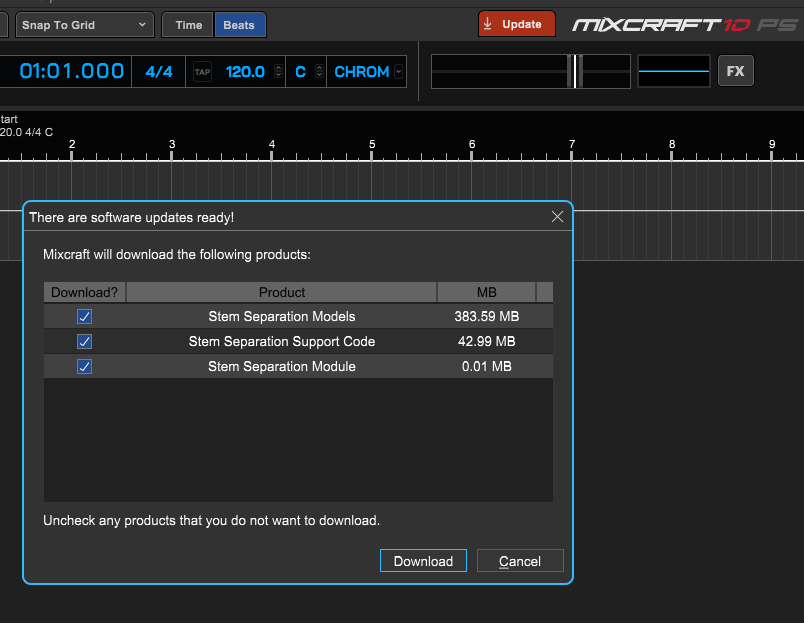Select the Stem Separation Support Code text
The width and height of the screenshot is (804, 623).
point(282,341)
